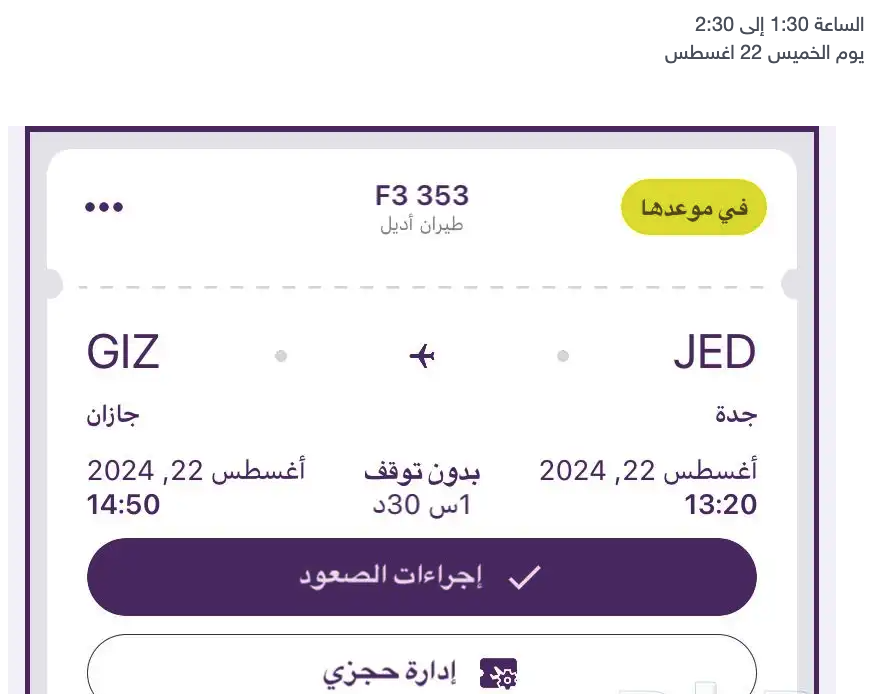Viewport: 875px width, 694px height.
Task: Click the departure time 13:20
Action: (720, 505)
